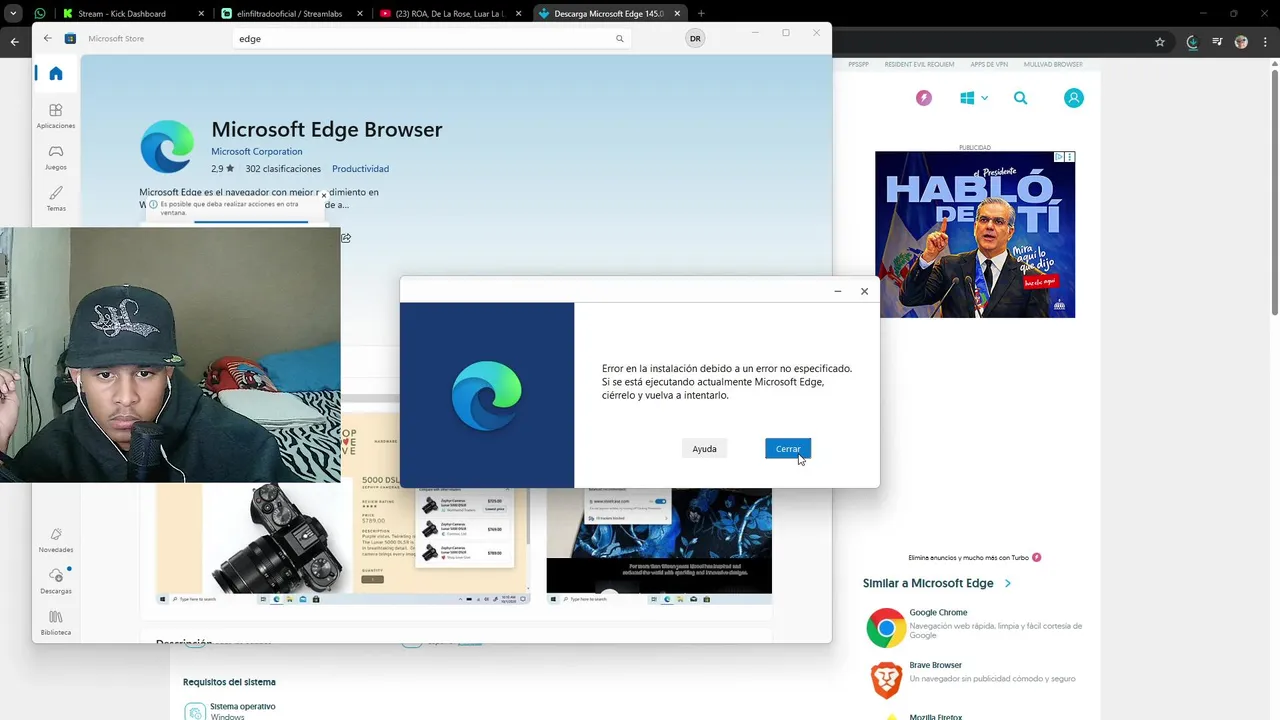Open Descargas in the Store sidebar
Screen dimensions: 1280x720
(x=56, y=581)
